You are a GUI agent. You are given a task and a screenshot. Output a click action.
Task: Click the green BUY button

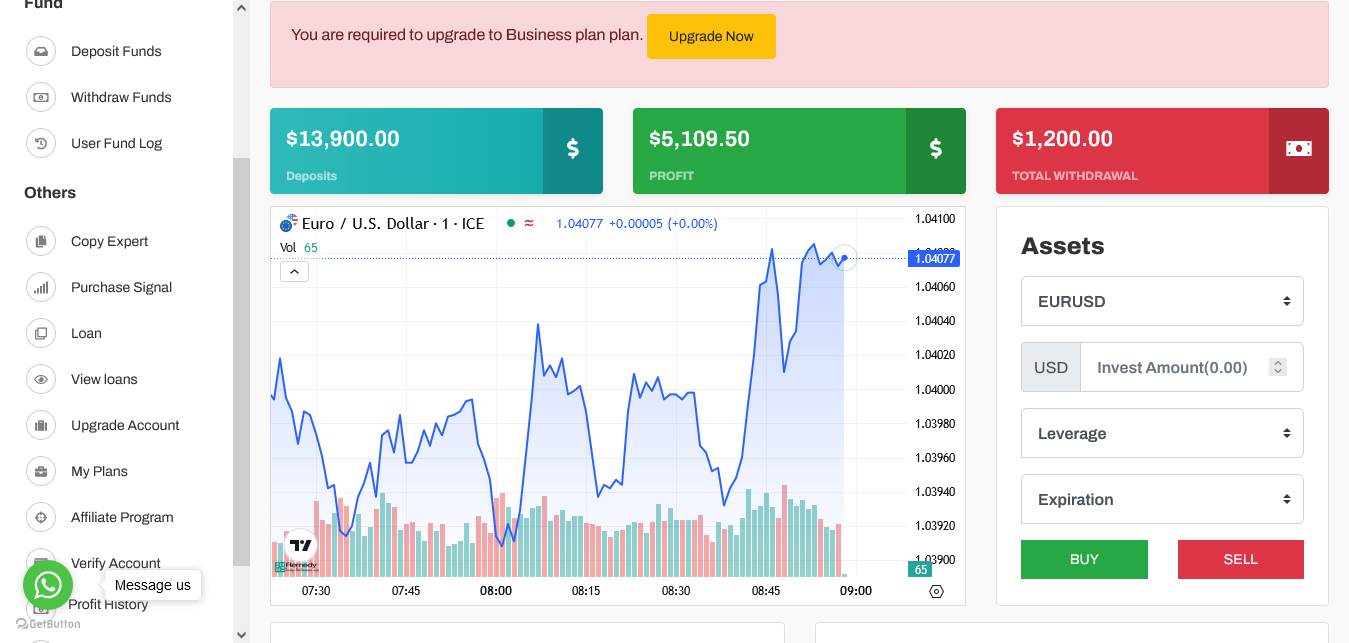click(1084, 559)
